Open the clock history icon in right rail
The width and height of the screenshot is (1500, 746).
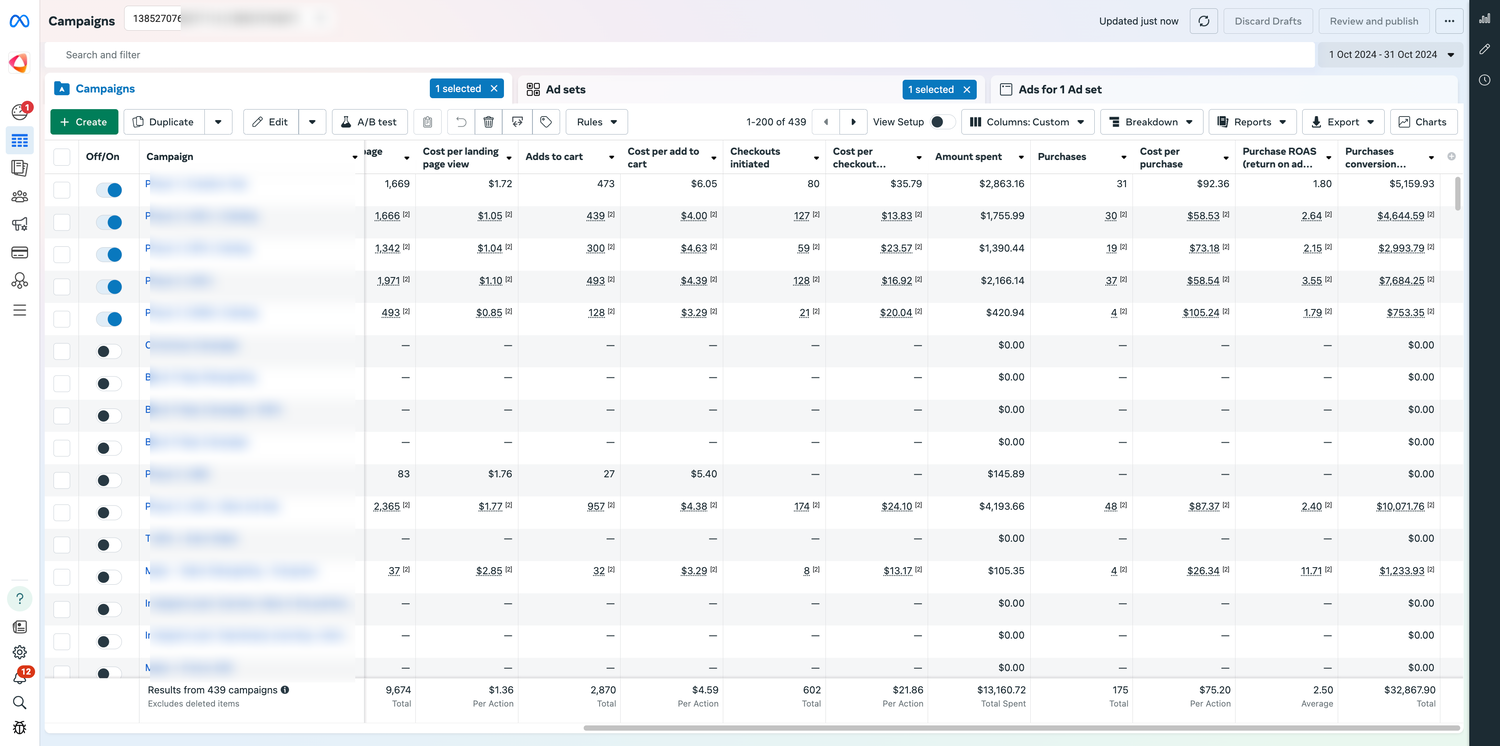point(1485,80)
